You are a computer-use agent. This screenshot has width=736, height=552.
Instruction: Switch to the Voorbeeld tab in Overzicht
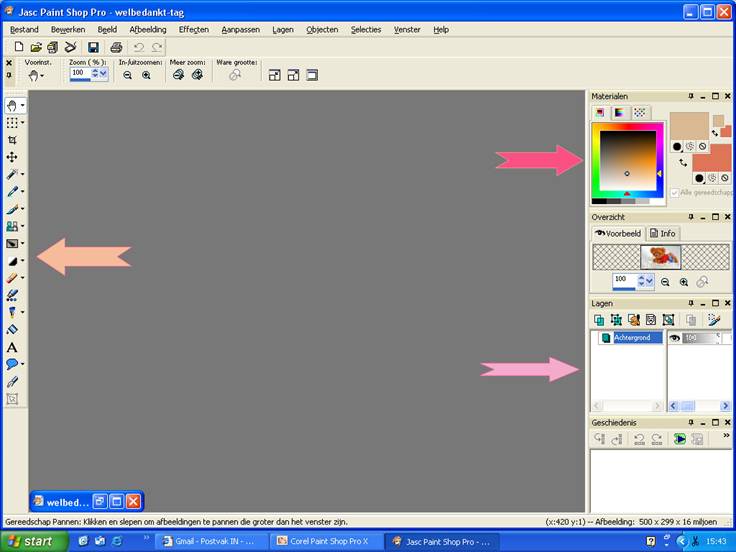[x=618, y=233]
